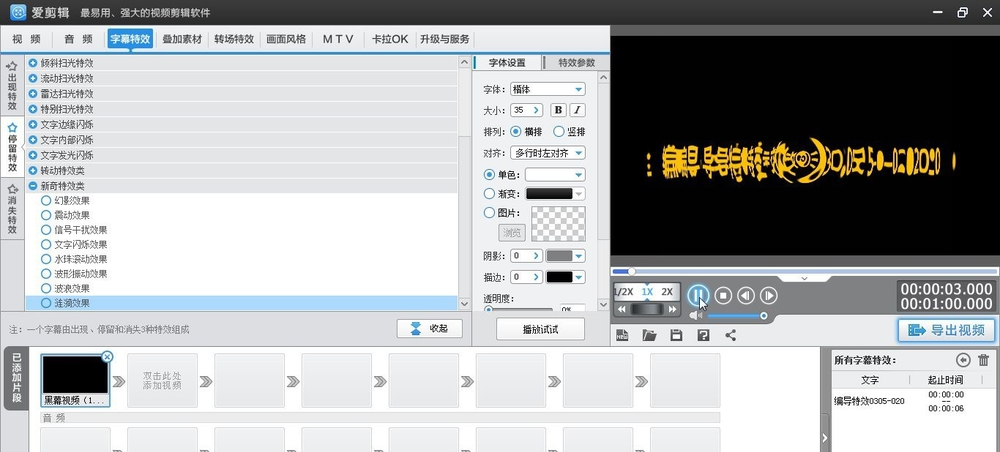Open the 字体 font dropdown

click(547, 89)
